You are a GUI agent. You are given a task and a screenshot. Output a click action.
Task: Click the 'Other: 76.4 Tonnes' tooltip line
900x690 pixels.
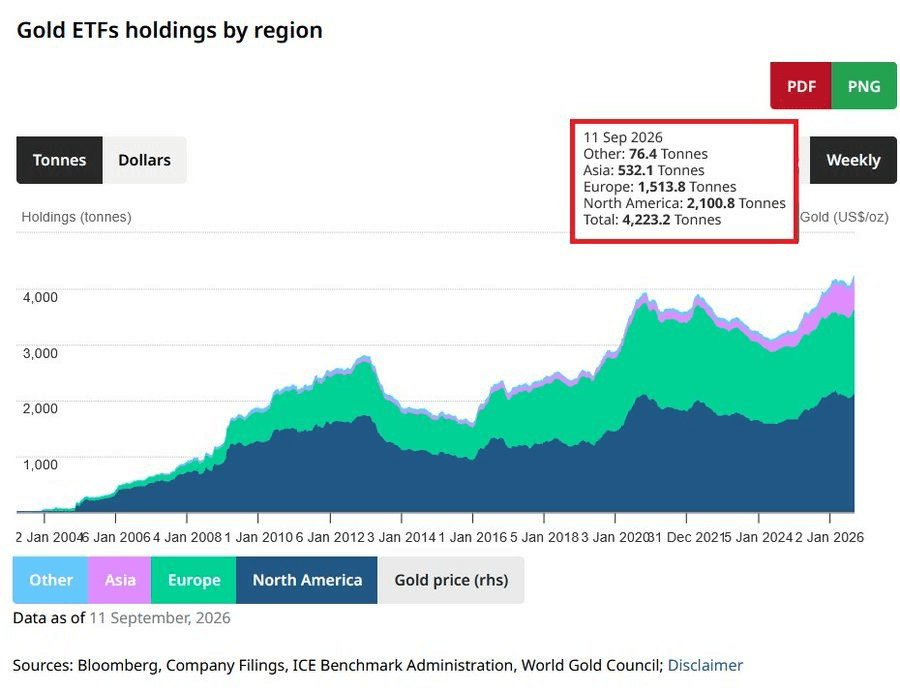(x=645, y=154)
